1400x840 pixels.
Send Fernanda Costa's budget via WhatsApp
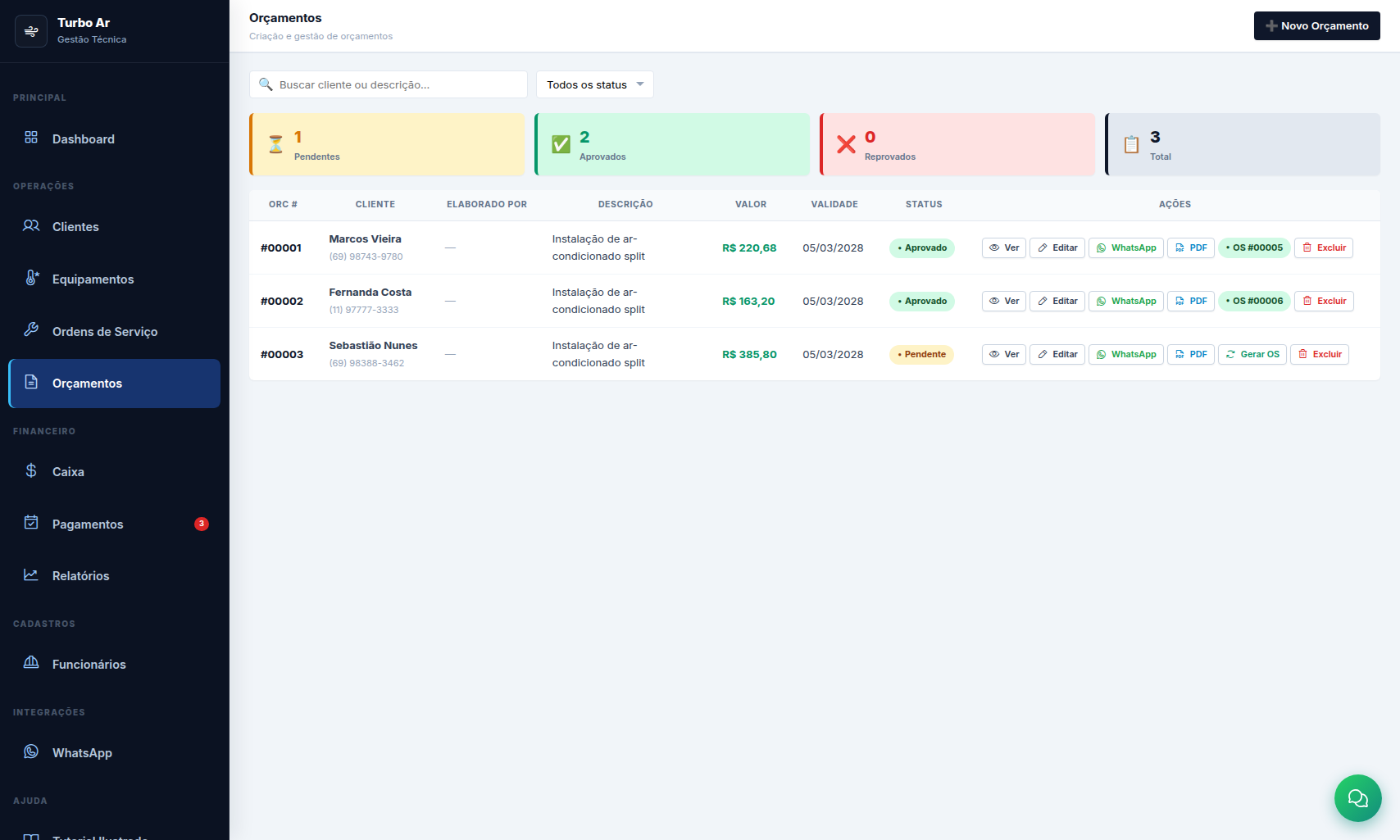pos(1126,301)
